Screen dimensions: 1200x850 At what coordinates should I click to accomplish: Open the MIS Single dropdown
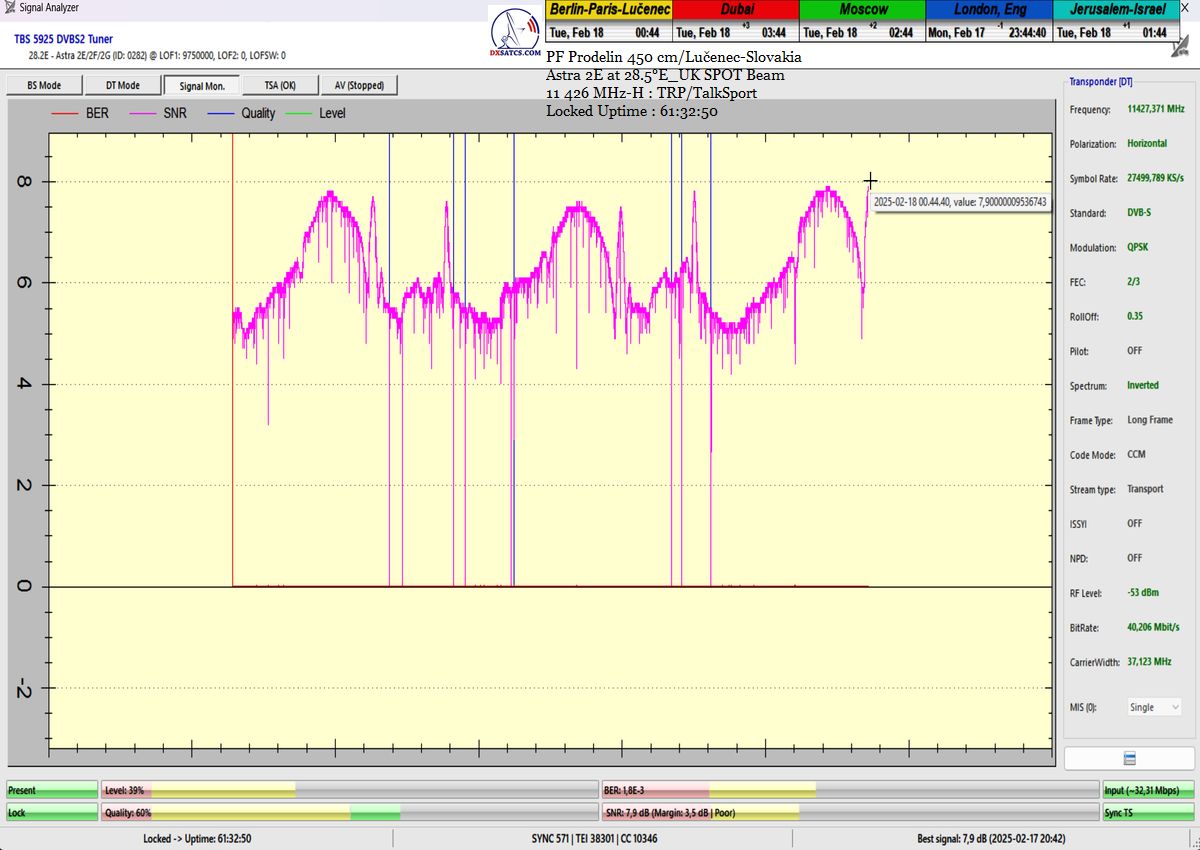click(1153, 707)
